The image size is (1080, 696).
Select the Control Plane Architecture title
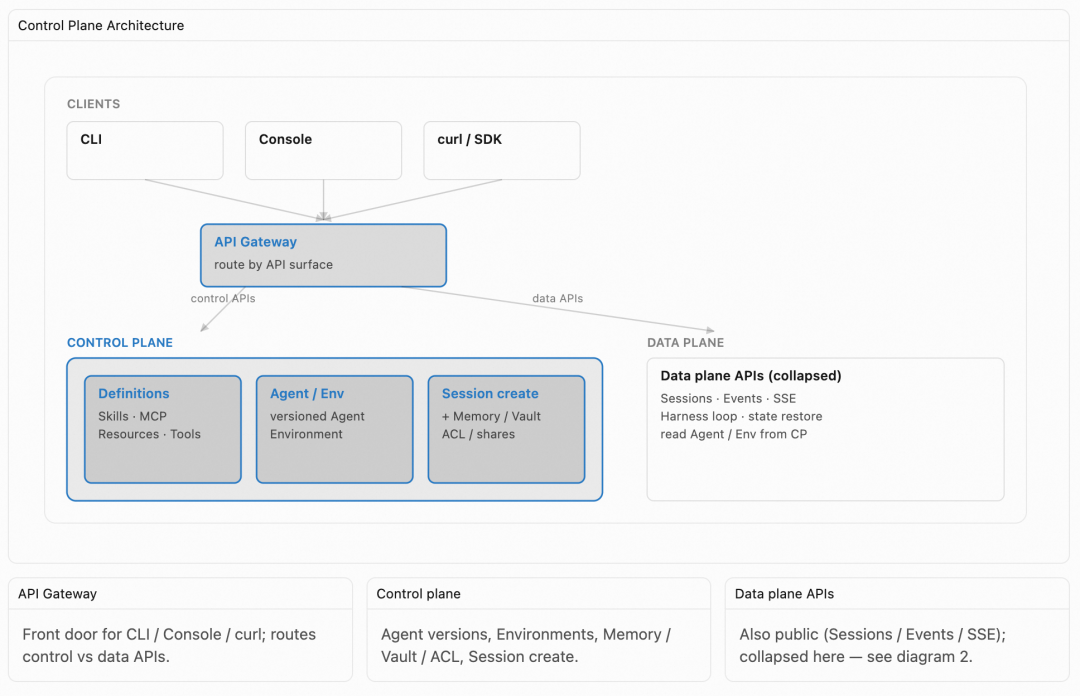click(x=101, y=25)
